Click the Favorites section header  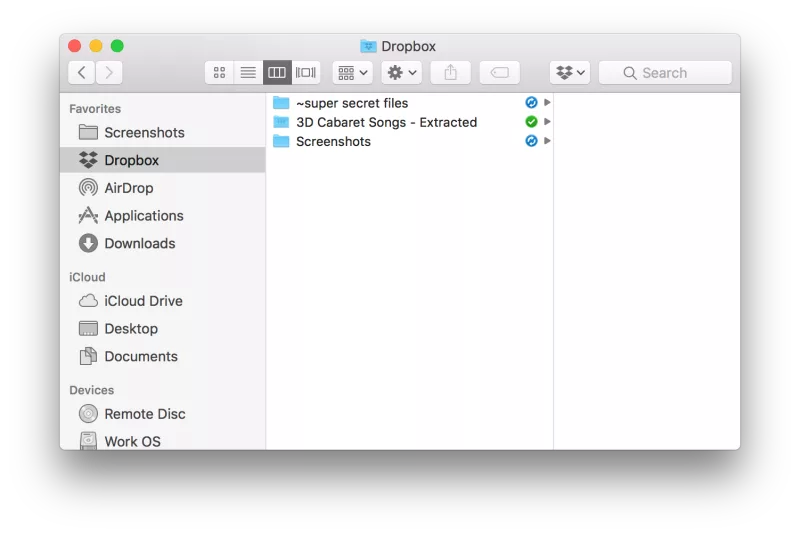coord(95,109)
